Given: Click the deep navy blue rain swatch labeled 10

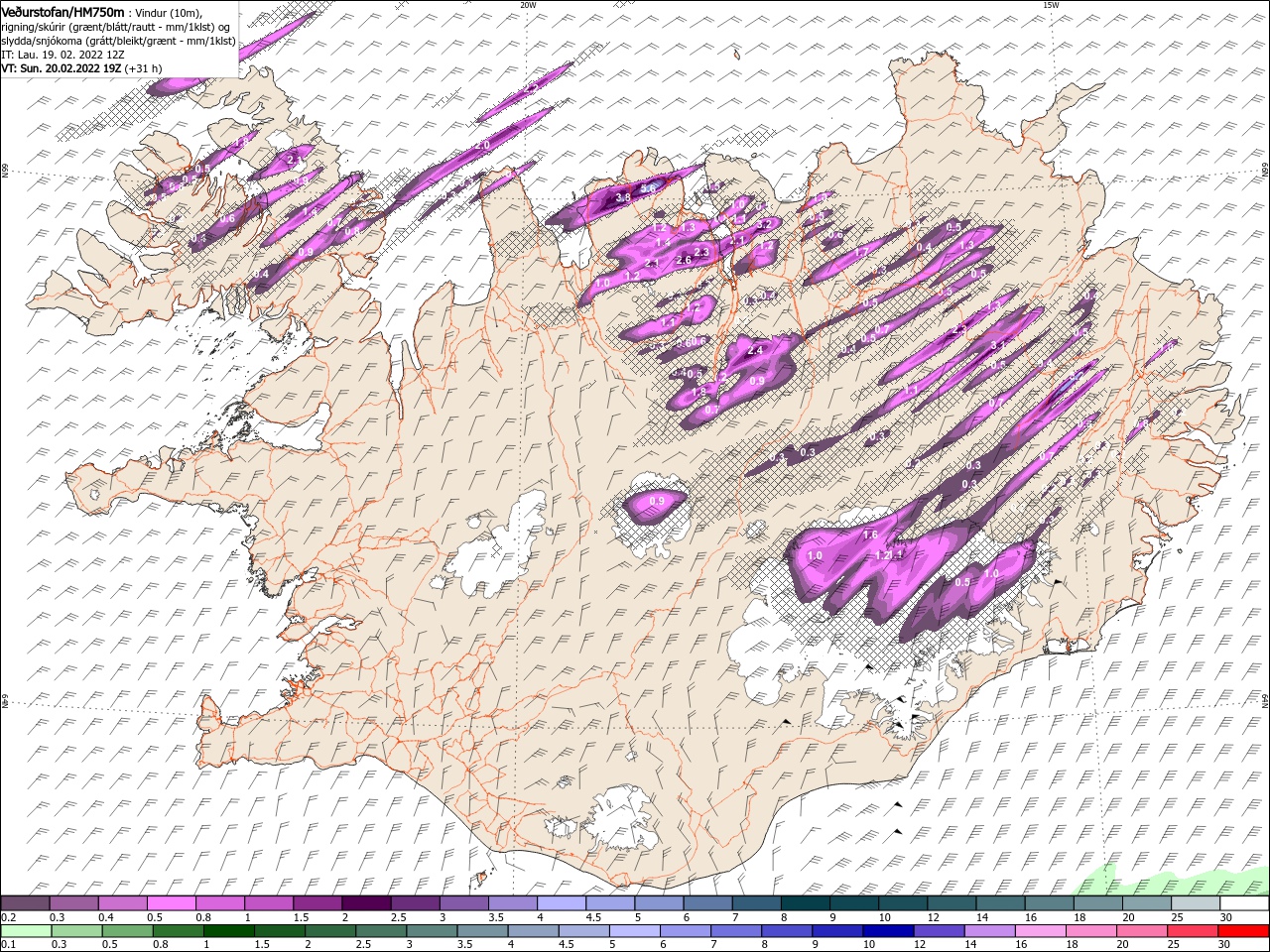Looking at the screenshot, I should tap(887, 931).
